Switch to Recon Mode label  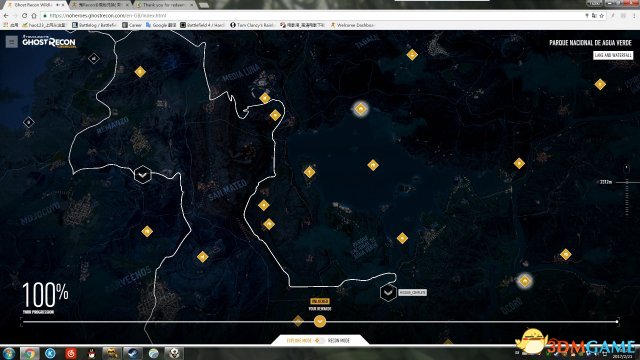339,340
